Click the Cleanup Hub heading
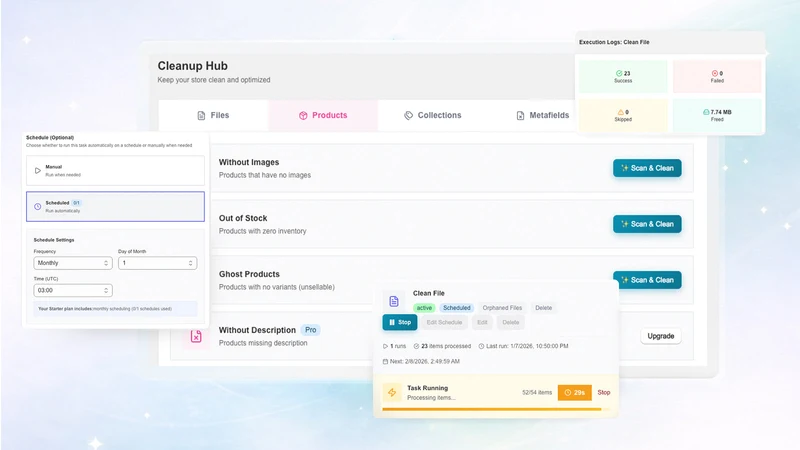The image size is (800, 450). 192,66
